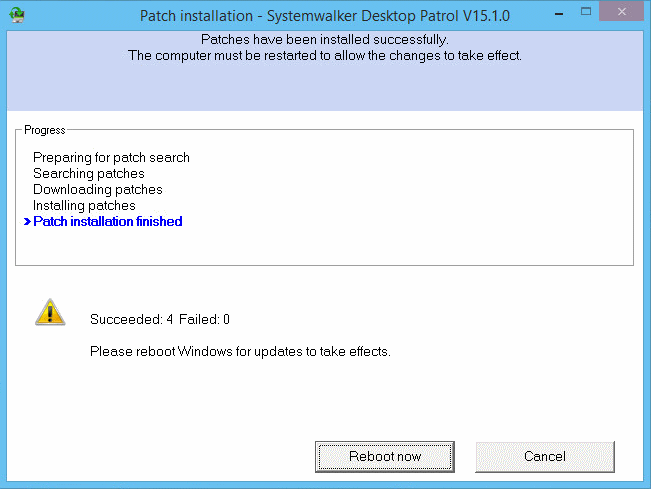Screen dimensions: 651x489
Task: Minimize the Patch installation window
Action: [559, 14]
